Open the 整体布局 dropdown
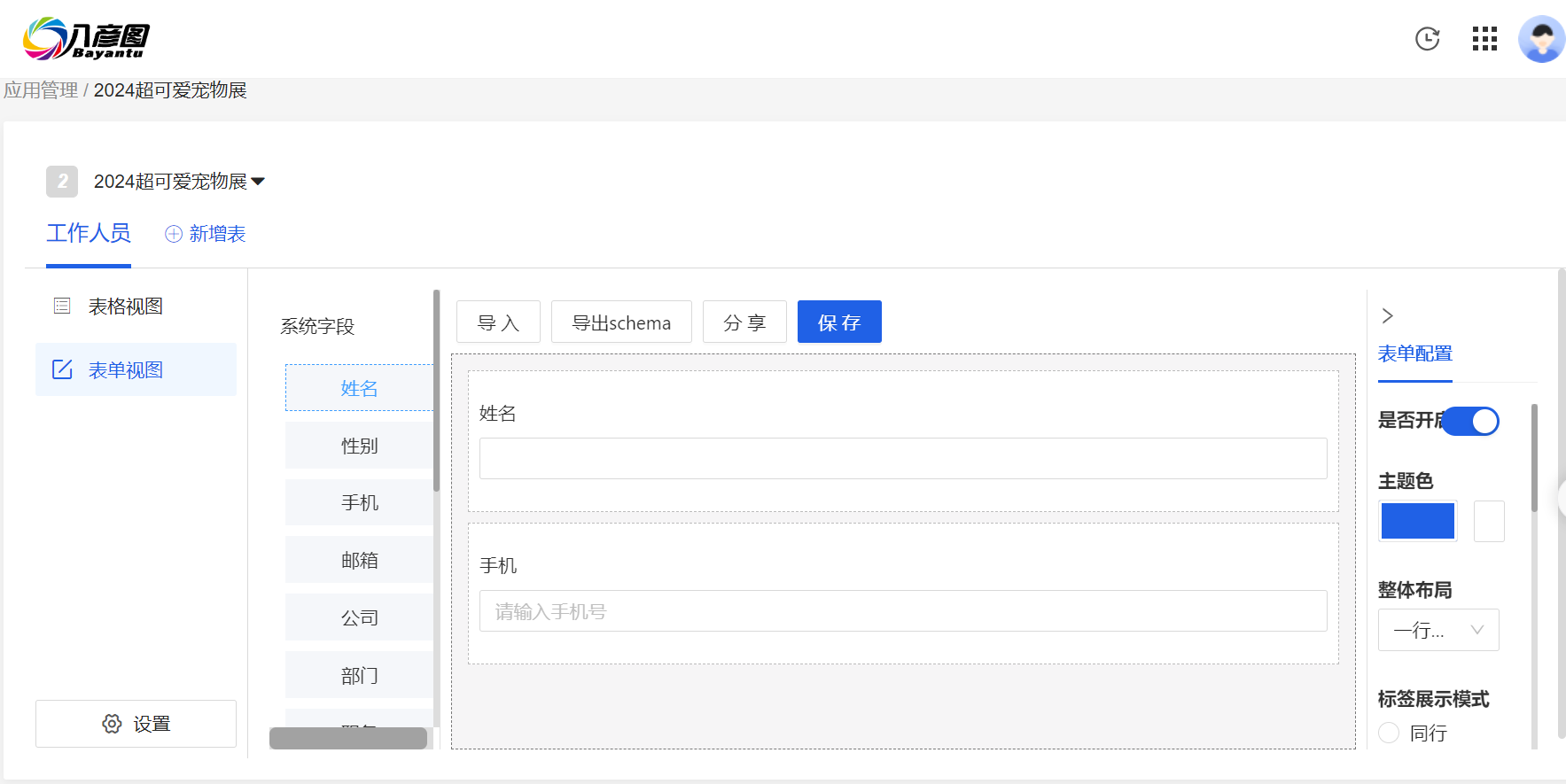Image resolution: width=1566 pixels, height=784 pixels. 1437,630
